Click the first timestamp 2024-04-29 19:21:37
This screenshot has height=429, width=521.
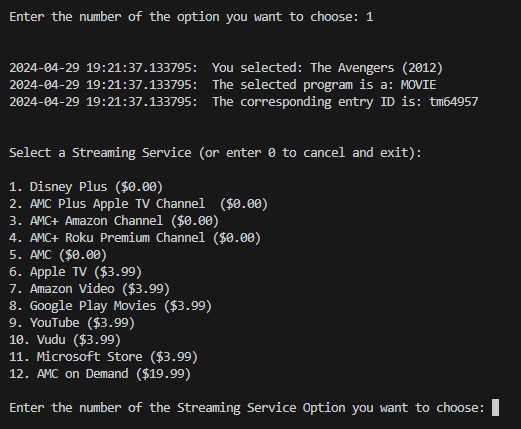(103, 68)
